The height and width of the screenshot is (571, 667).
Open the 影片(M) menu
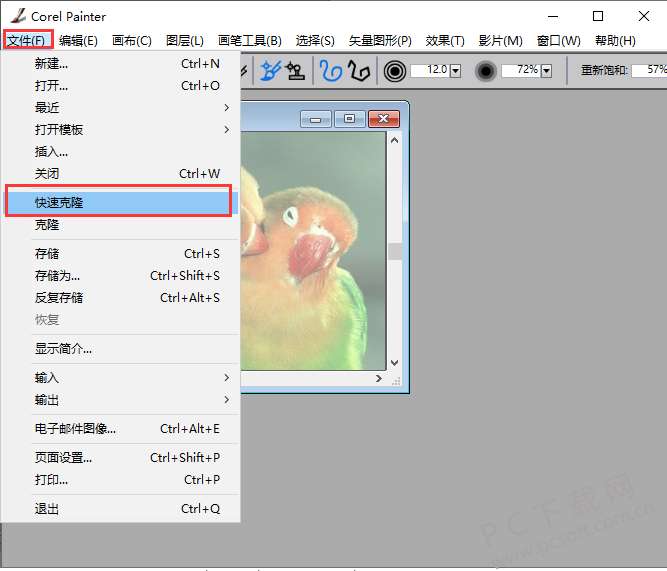[501, 40]
